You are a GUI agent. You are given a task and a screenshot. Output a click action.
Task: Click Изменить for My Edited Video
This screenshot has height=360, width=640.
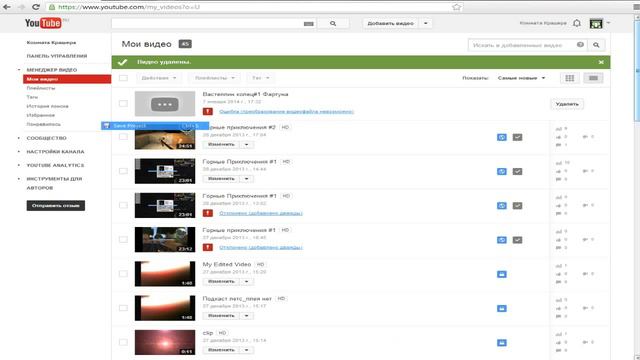(221, 282)
